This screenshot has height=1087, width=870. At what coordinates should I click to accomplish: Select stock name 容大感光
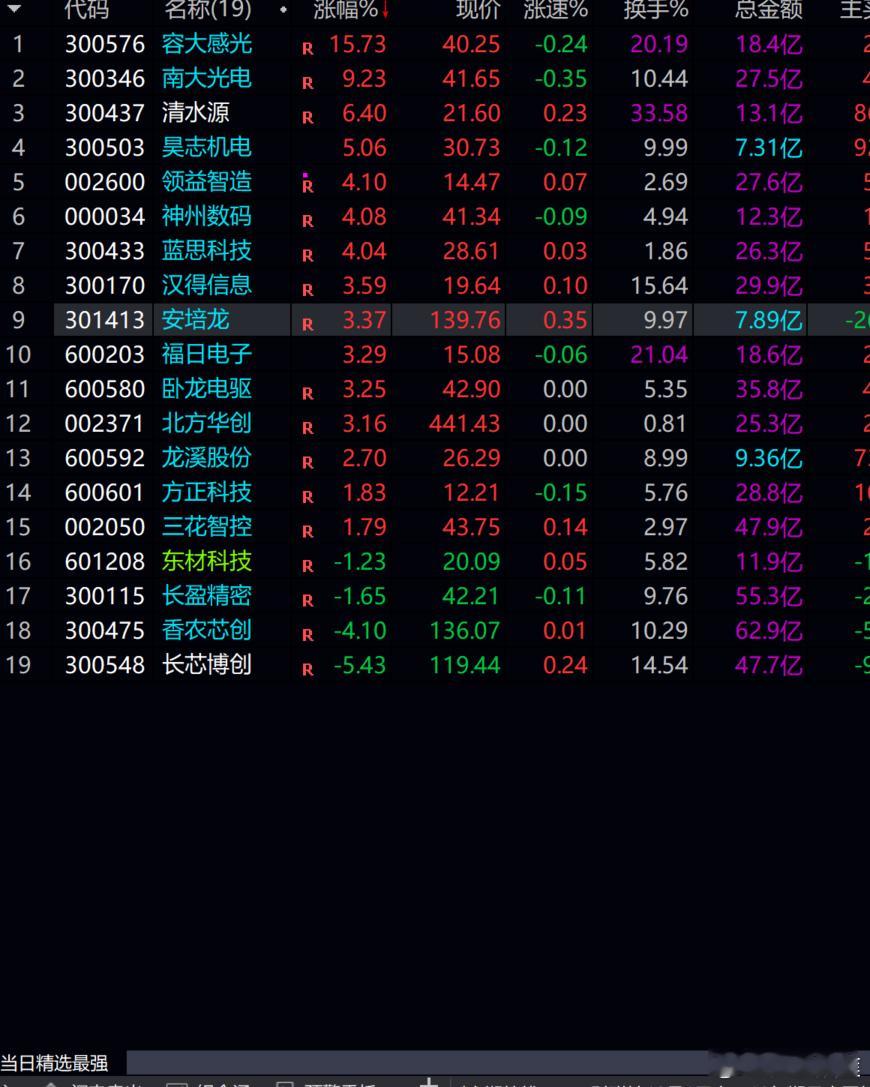pyautogui.click(x=207, y=44)
